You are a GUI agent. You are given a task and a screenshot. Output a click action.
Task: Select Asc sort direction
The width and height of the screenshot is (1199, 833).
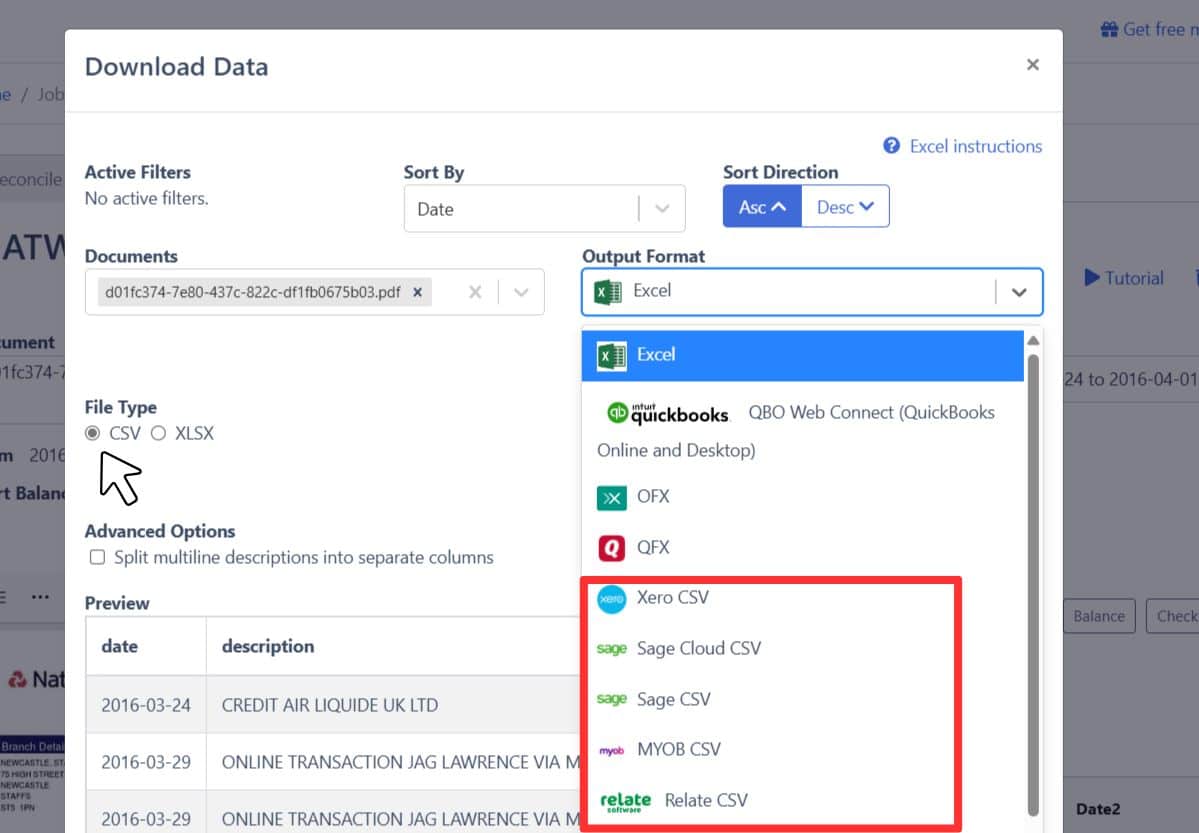click(762, 207)
